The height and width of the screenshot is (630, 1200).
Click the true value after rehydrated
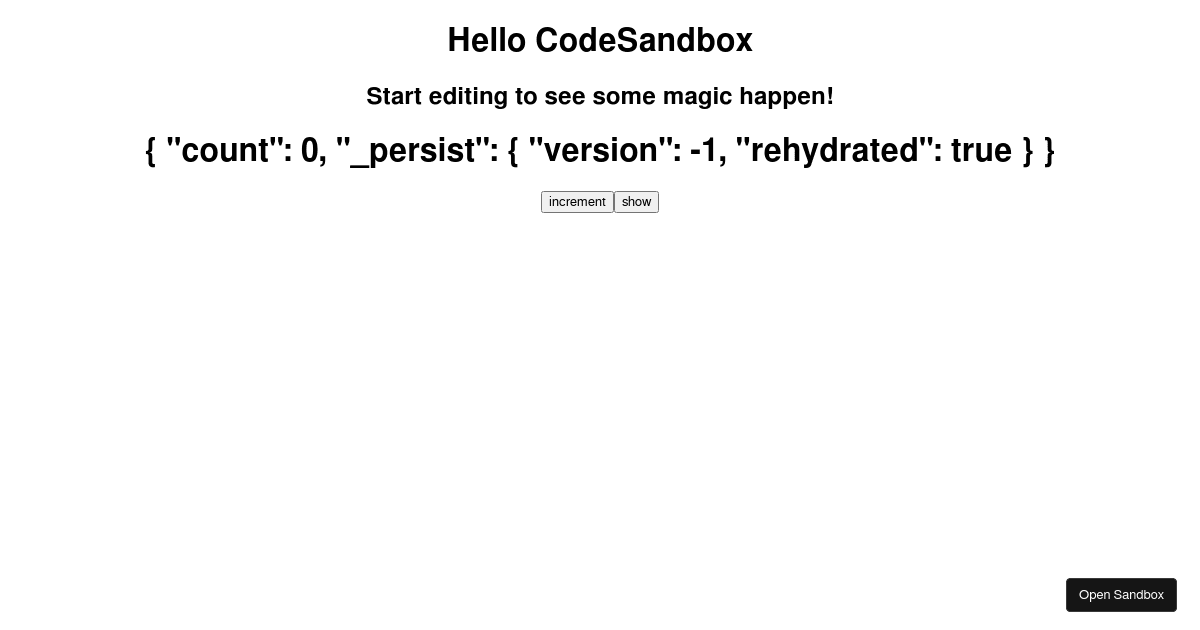[x=981, y=150]
